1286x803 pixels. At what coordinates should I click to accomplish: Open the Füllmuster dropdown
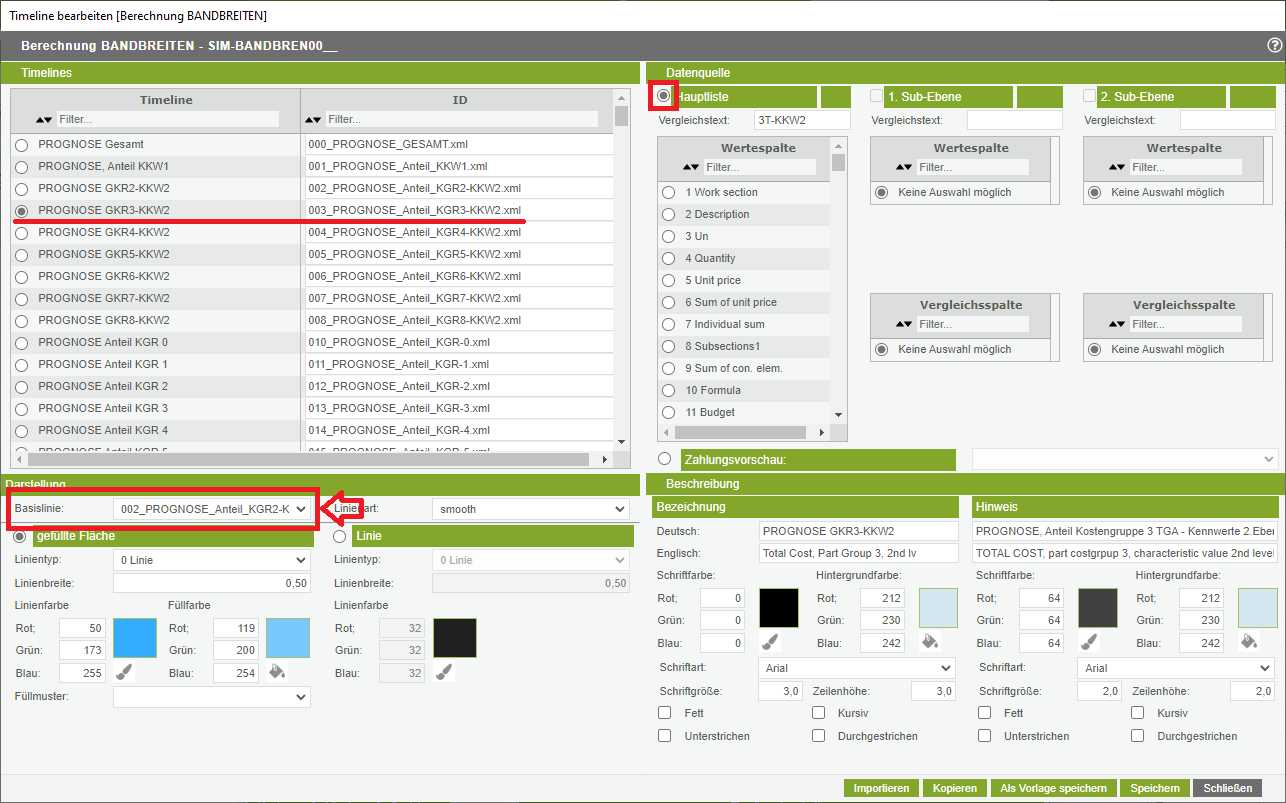click(x=211, y=697)
